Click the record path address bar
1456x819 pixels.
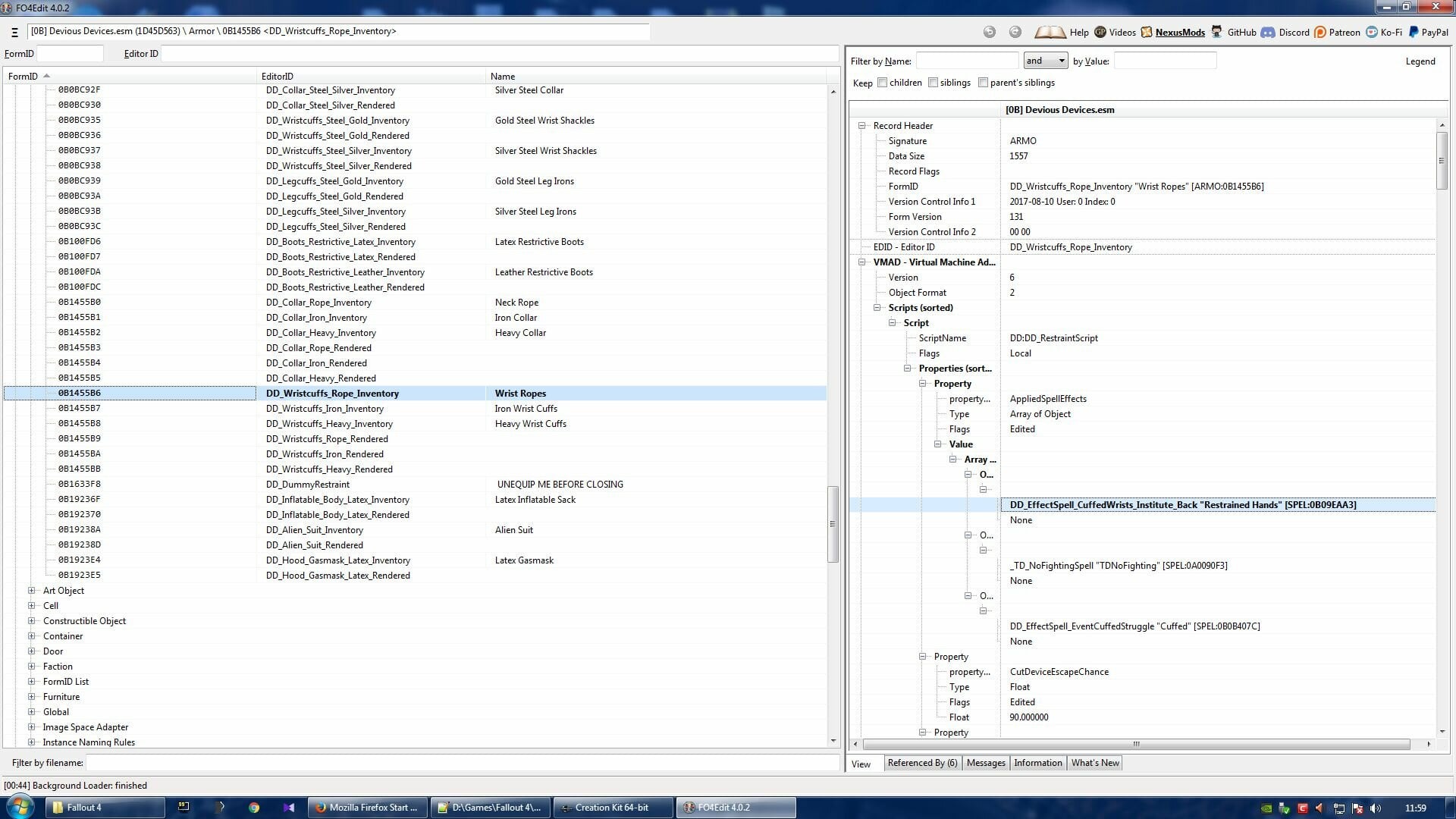338,32
